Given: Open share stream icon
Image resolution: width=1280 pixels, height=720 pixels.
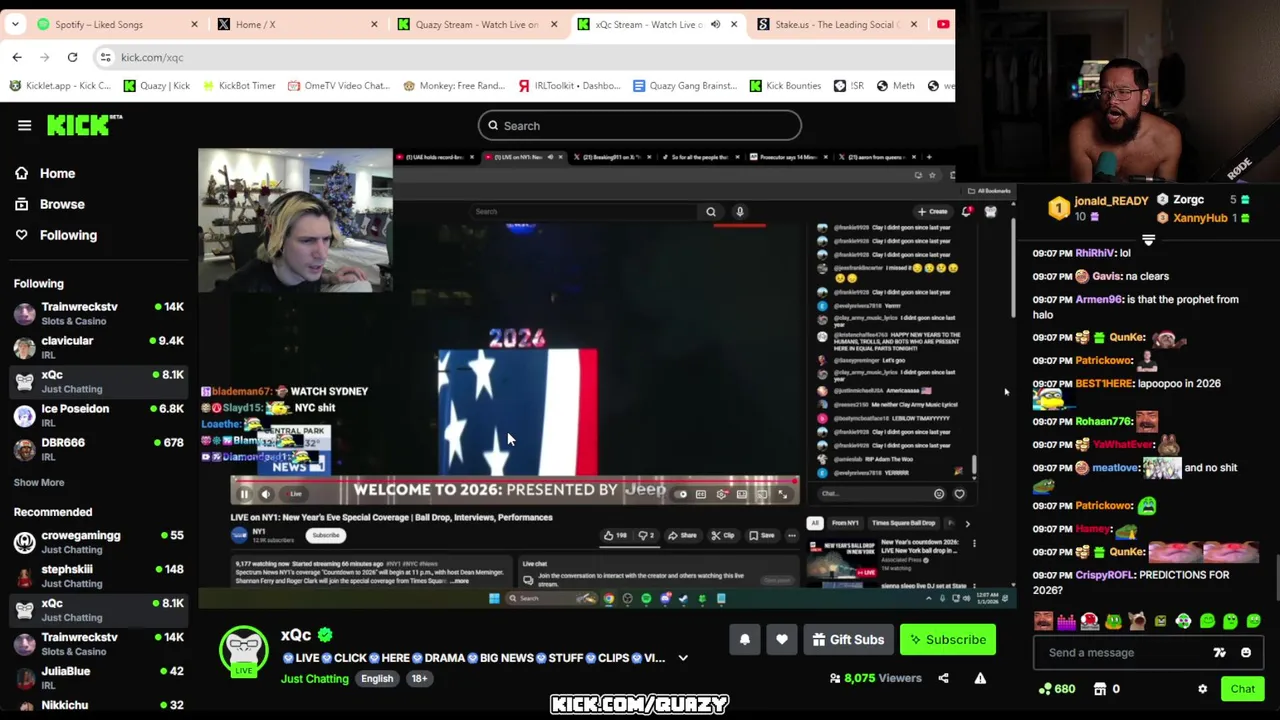Looking at the screenshot, I should (x=943, y=678).
